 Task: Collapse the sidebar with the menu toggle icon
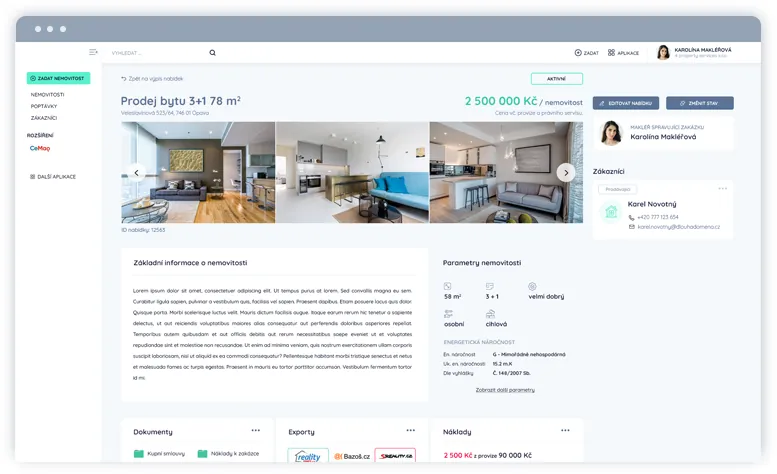[93, 52]
